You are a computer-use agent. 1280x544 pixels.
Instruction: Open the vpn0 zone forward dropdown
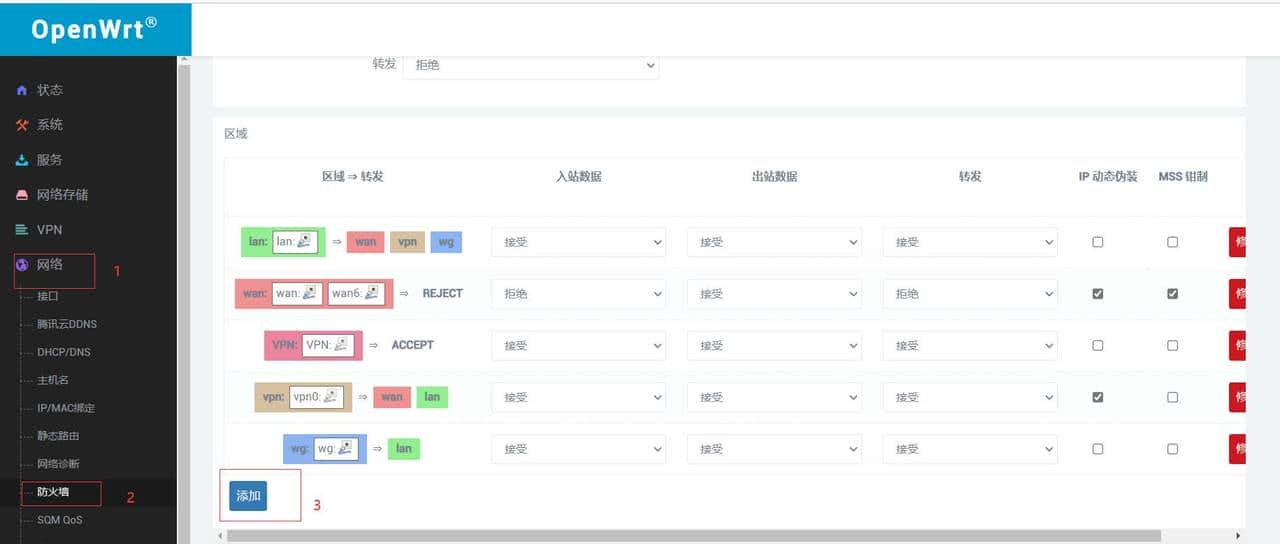tap(970, 397)
